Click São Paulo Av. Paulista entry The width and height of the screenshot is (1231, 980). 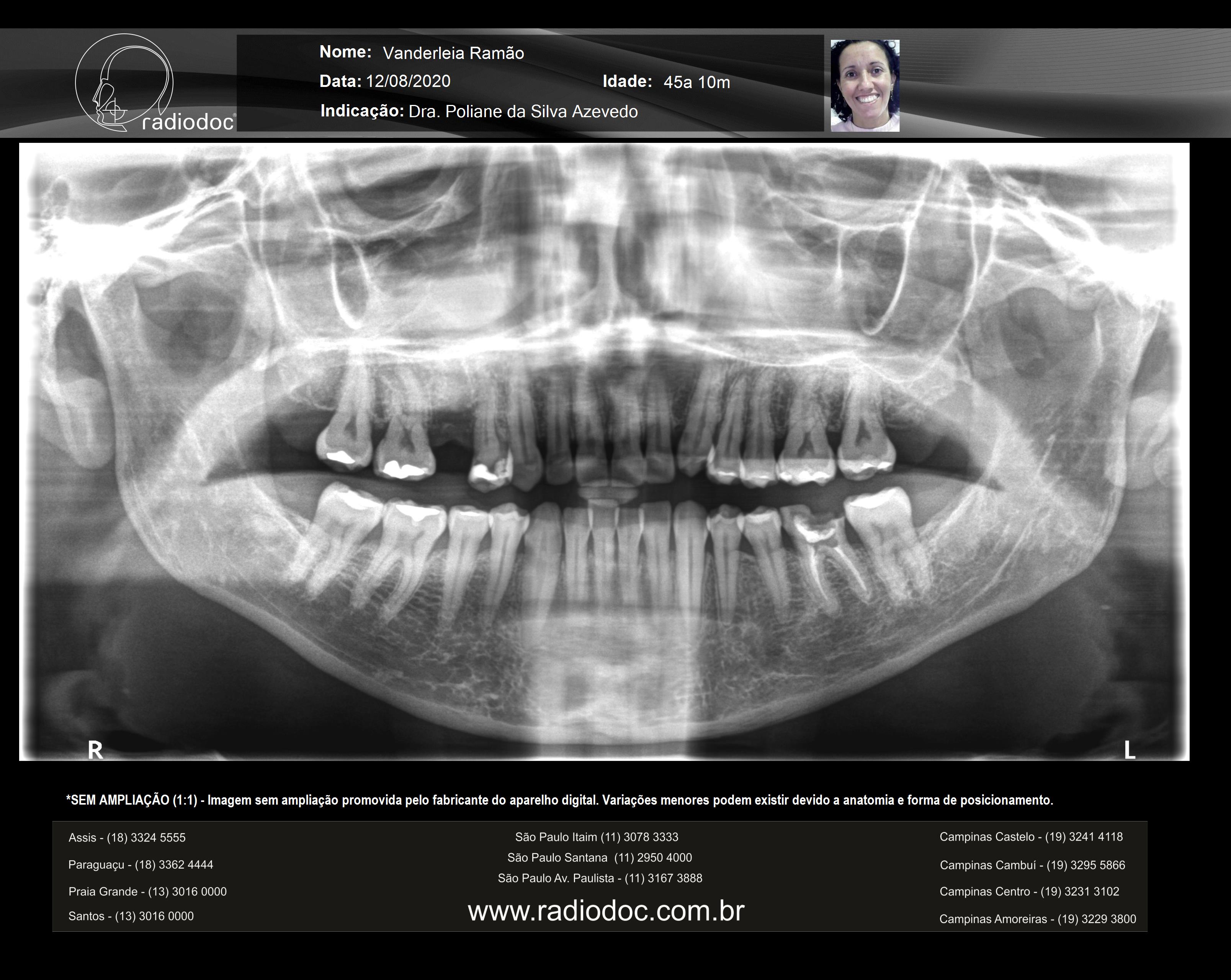tap(600, 879)
